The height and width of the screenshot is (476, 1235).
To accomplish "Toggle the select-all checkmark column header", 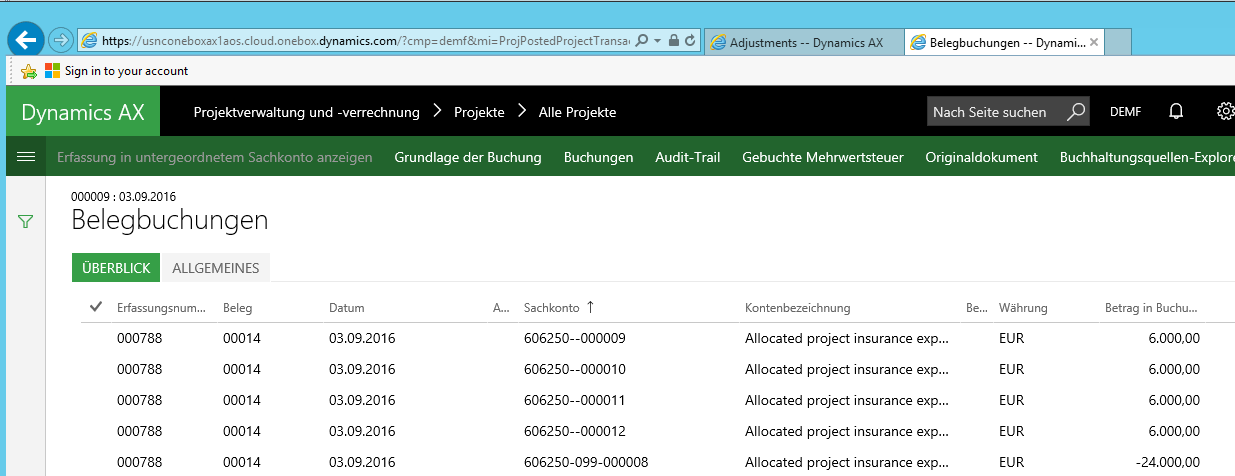I will [x=96, y=307].
